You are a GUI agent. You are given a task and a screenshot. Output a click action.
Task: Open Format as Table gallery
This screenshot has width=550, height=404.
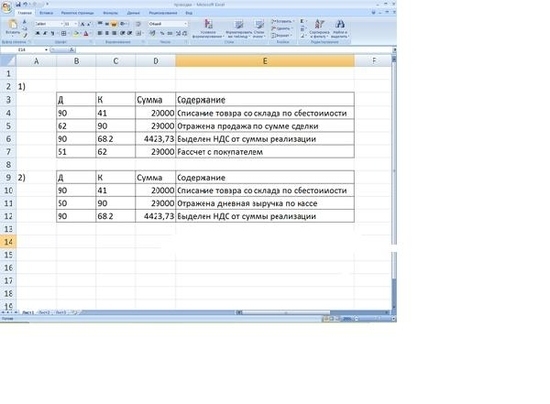coord(239,28)
